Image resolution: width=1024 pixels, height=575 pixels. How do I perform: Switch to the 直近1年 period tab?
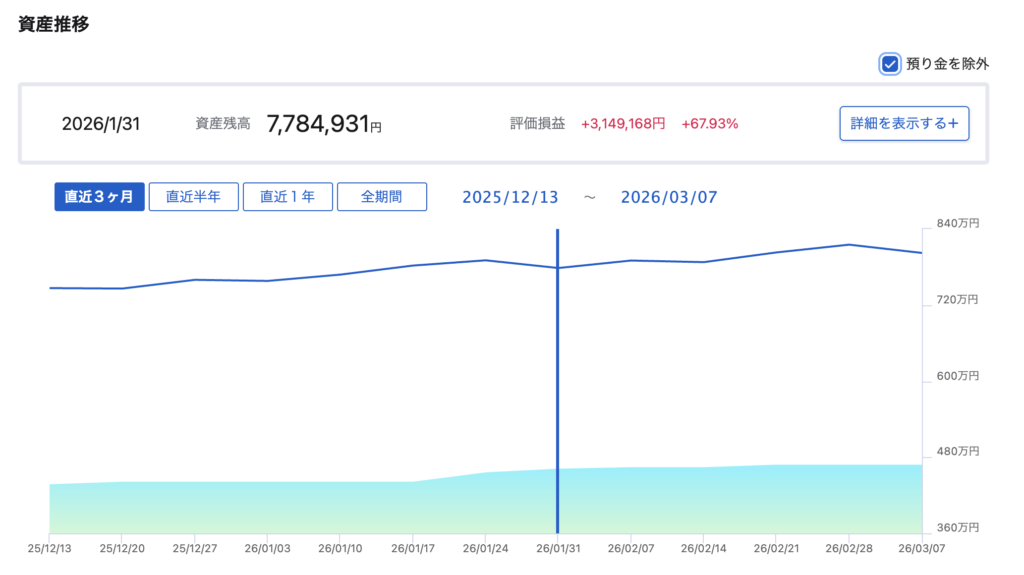coord(288,197)
